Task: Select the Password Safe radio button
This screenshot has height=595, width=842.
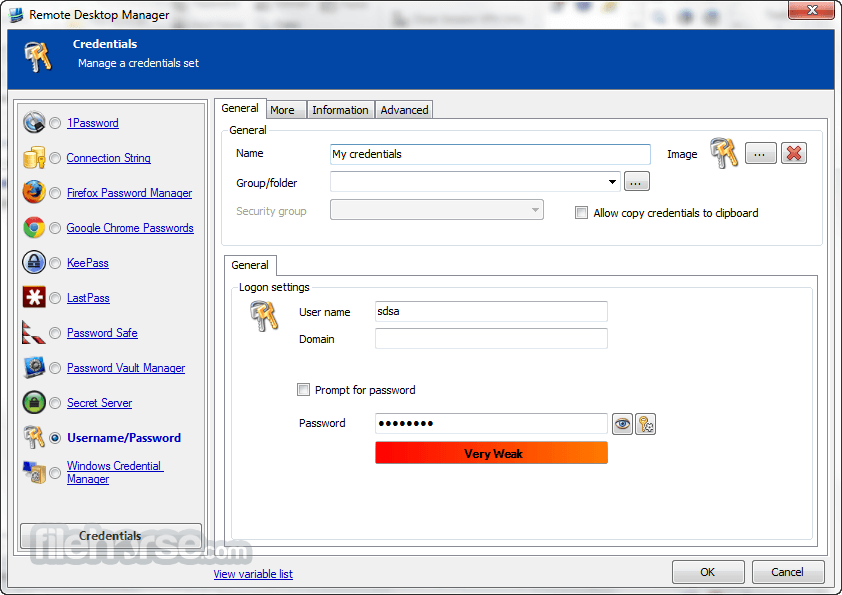Action: (55, 333)
